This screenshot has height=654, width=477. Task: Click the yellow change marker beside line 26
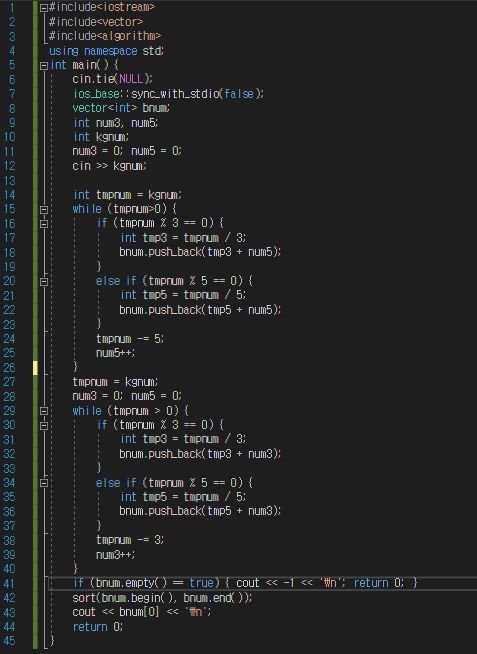35,367
